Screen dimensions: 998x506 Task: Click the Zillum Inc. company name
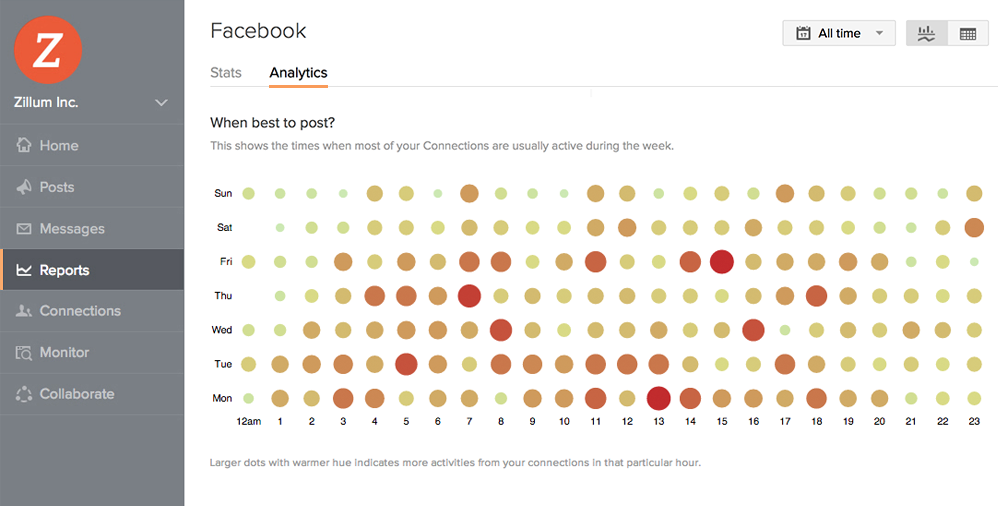click(x=46, y=102)
